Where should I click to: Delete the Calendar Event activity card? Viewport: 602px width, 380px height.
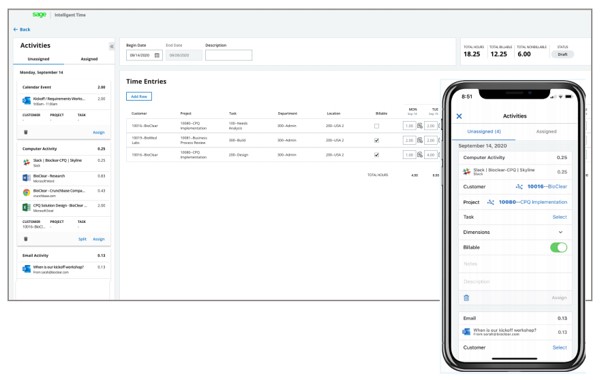click(x=26, y=132)
